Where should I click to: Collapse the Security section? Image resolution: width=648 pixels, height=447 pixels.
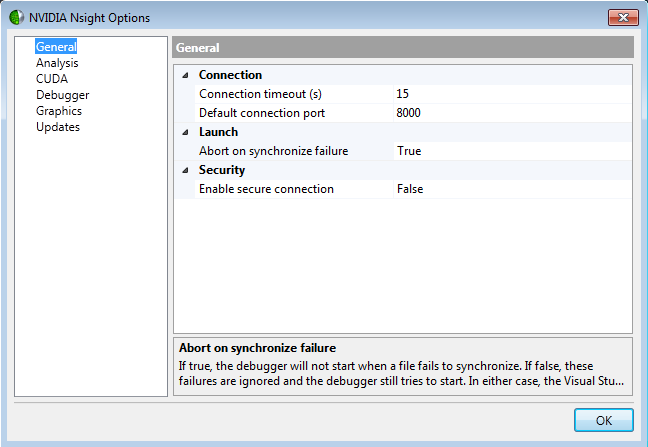(184, 170)
